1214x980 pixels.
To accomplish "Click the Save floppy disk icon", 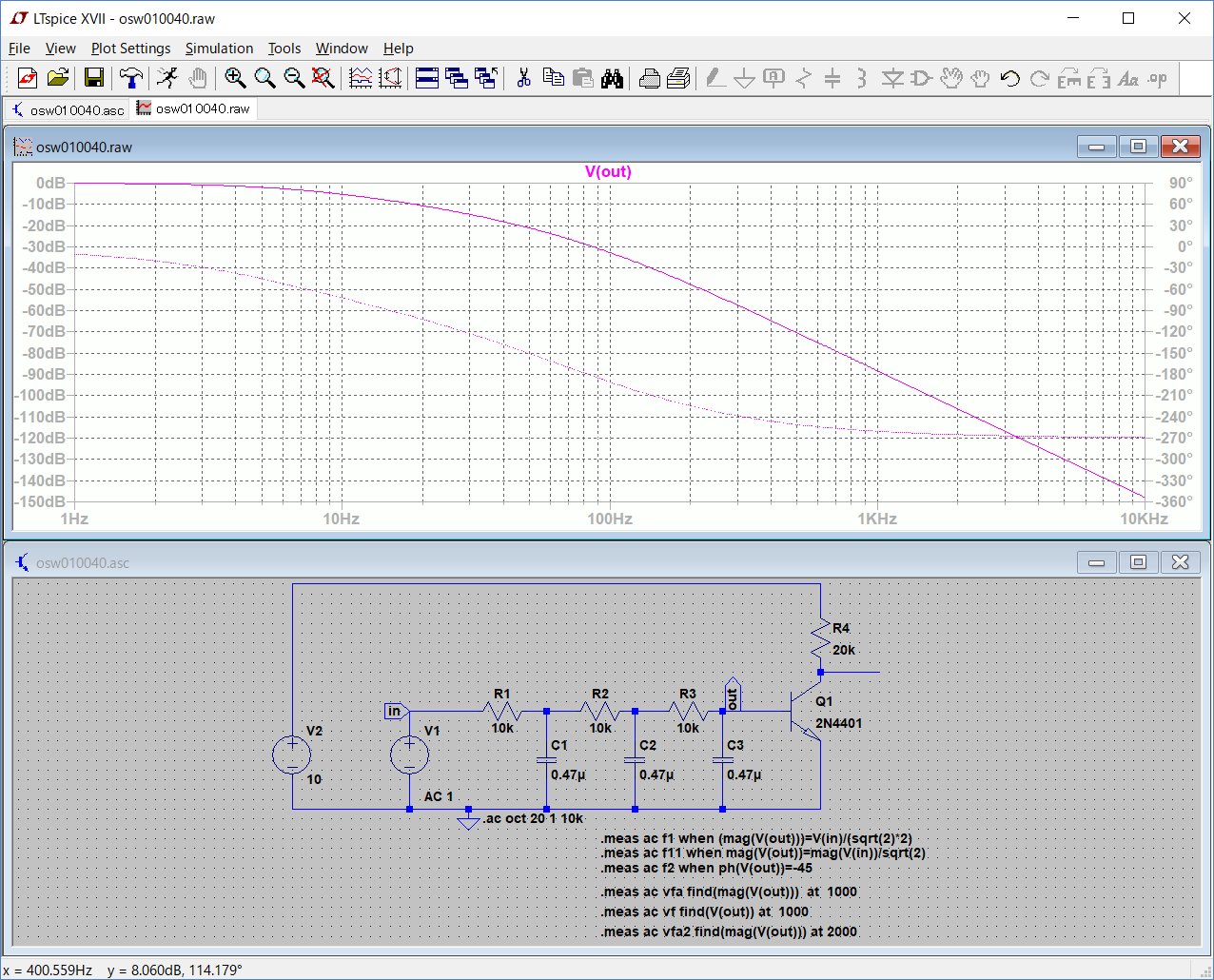I will [x=94, y=78].
